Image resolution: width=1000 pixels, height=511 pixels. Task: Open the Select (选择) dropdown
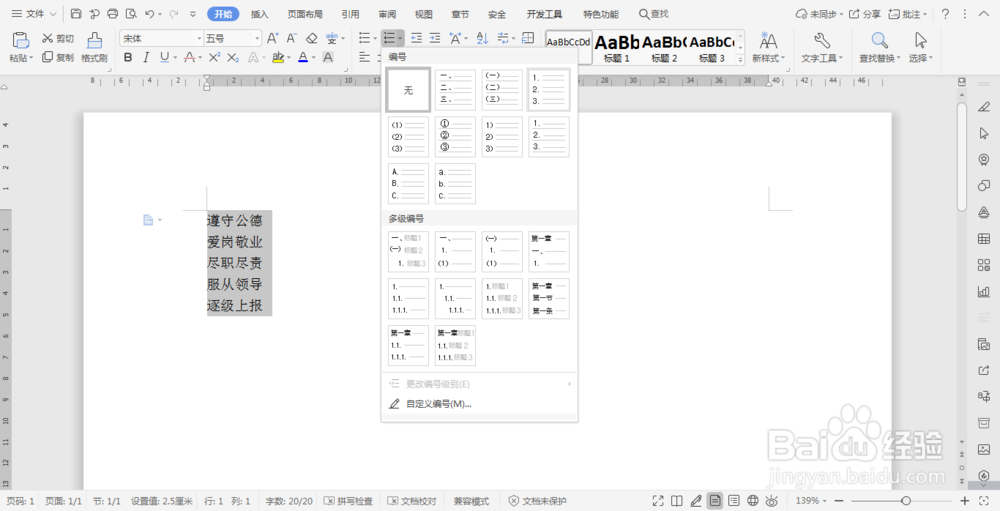(921, 58)
